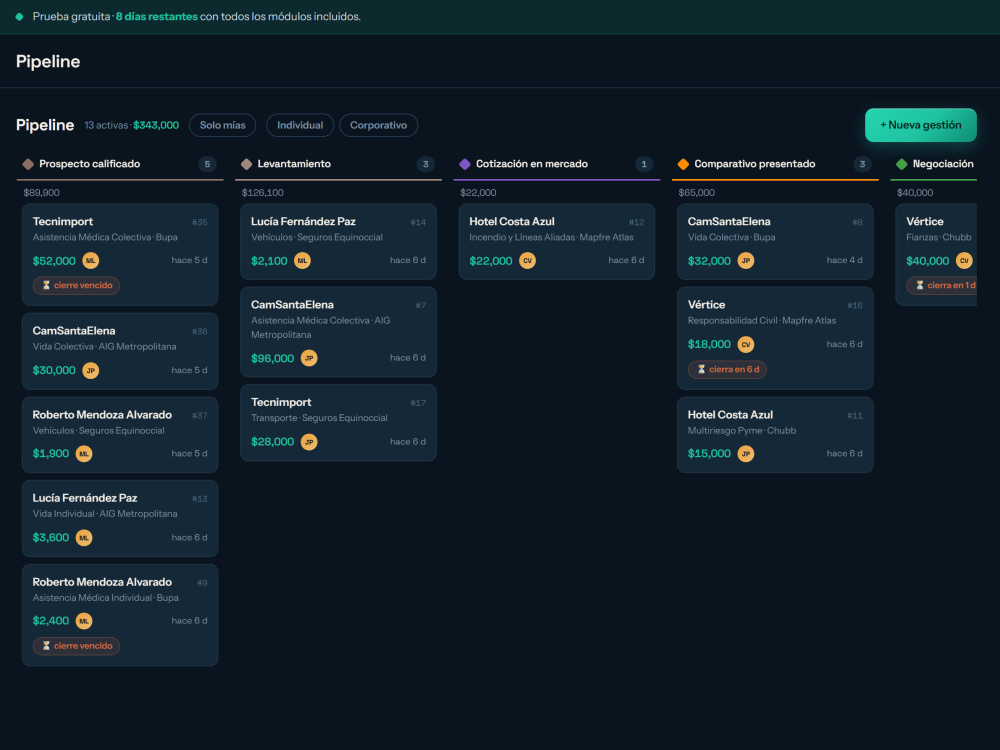The height and width of the screenshot is (750, 1000).
Task: Click the green trial status dot
Action: [x=19, y=17]
